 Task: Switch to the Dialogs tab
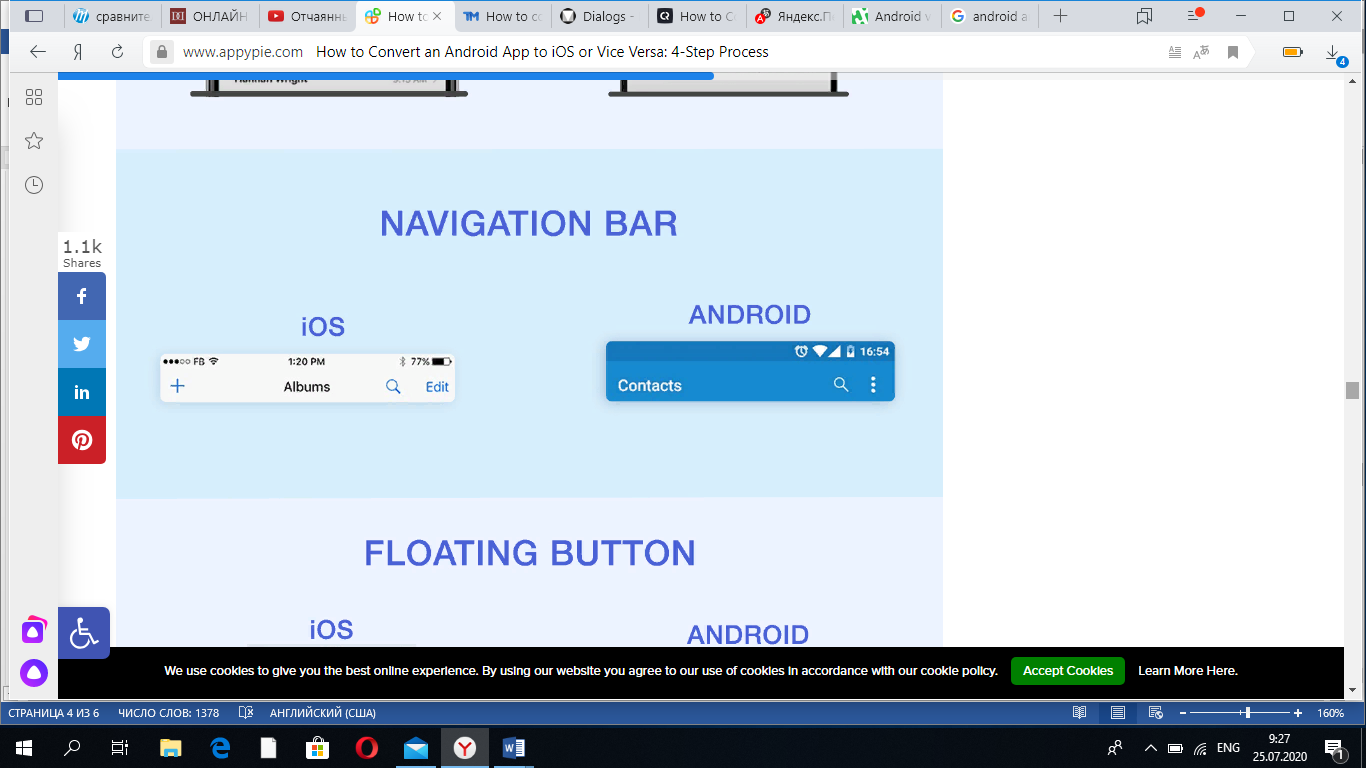click(598, 16)
